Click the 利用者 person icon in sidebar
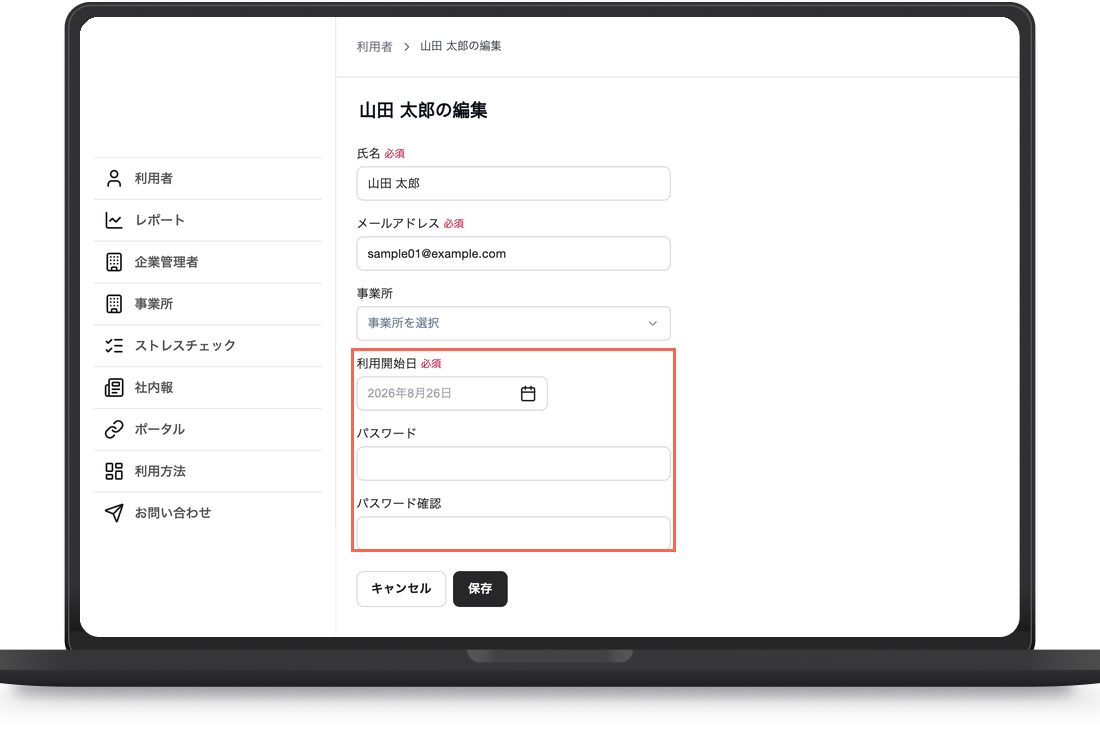This screenshot has width=1100, height=736. (x=114, y=178)
